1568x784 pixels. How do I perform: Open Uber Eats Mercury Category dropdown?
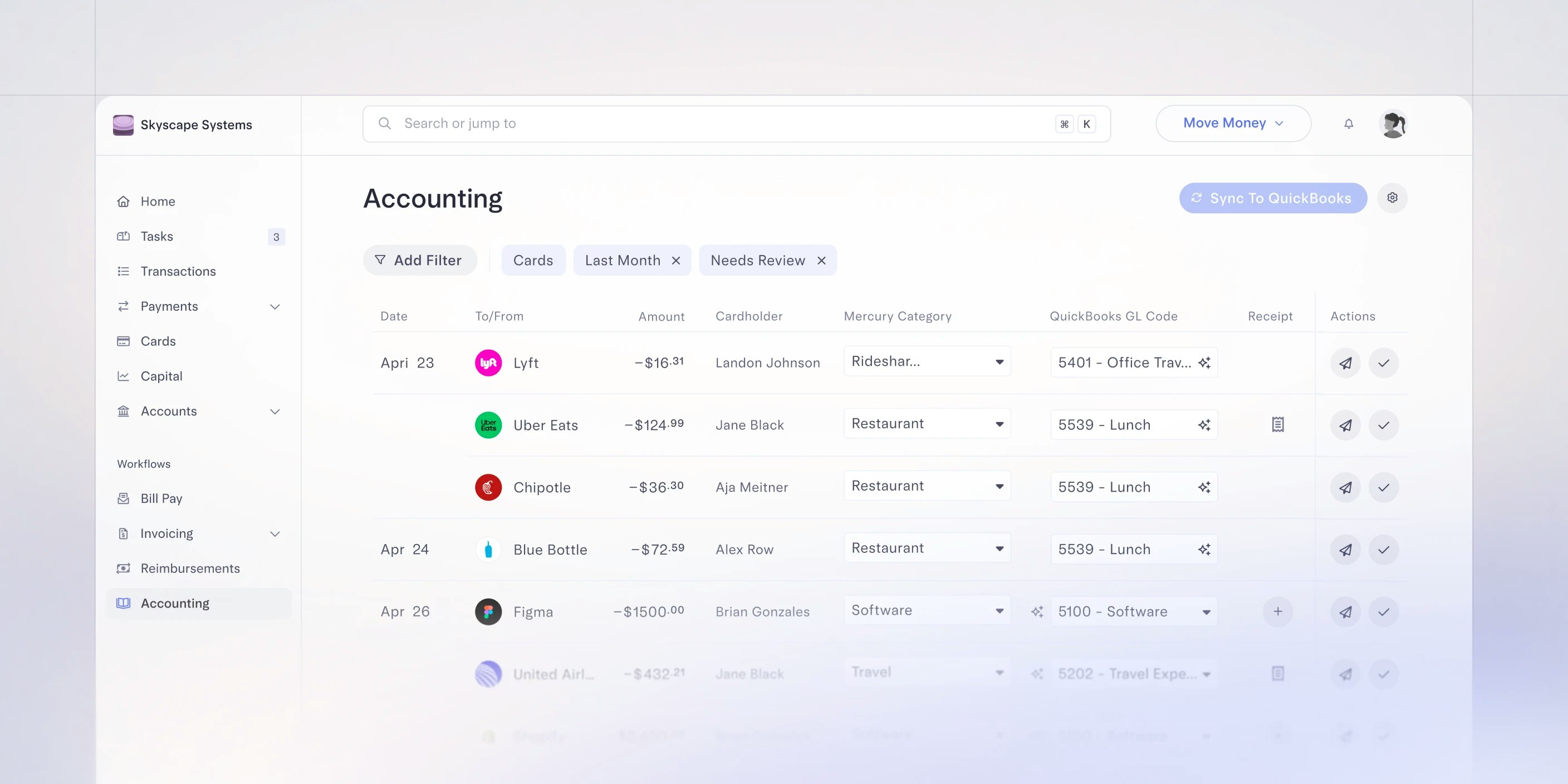click(927, 424)
